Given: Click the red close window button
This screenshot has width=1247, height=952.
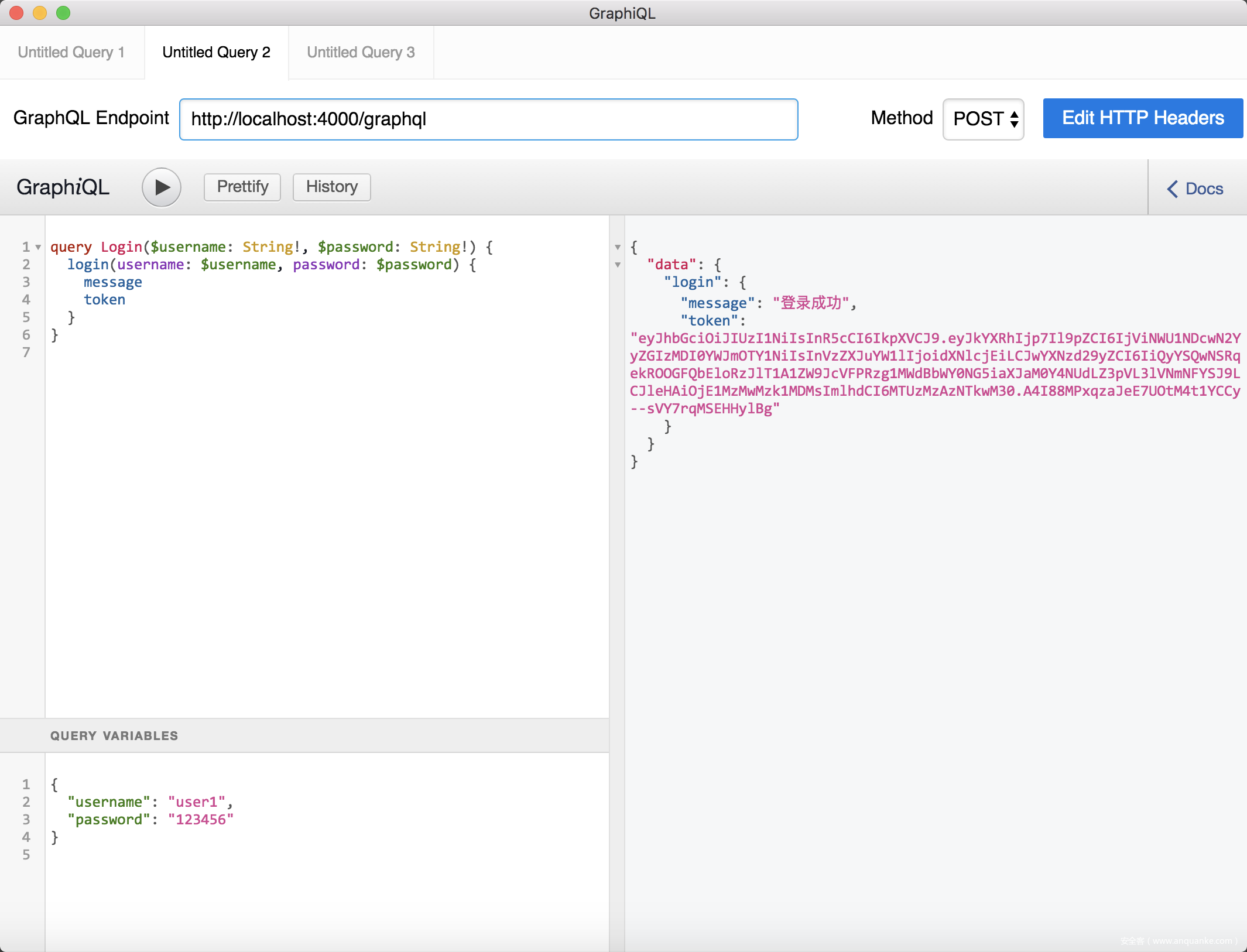Looking at the screenshot, I should 16,13.
